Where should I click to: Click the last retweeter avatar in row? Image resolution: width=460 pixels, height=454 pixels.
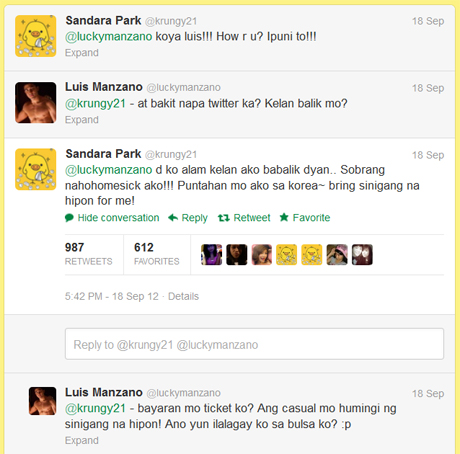tap(362, 255)
